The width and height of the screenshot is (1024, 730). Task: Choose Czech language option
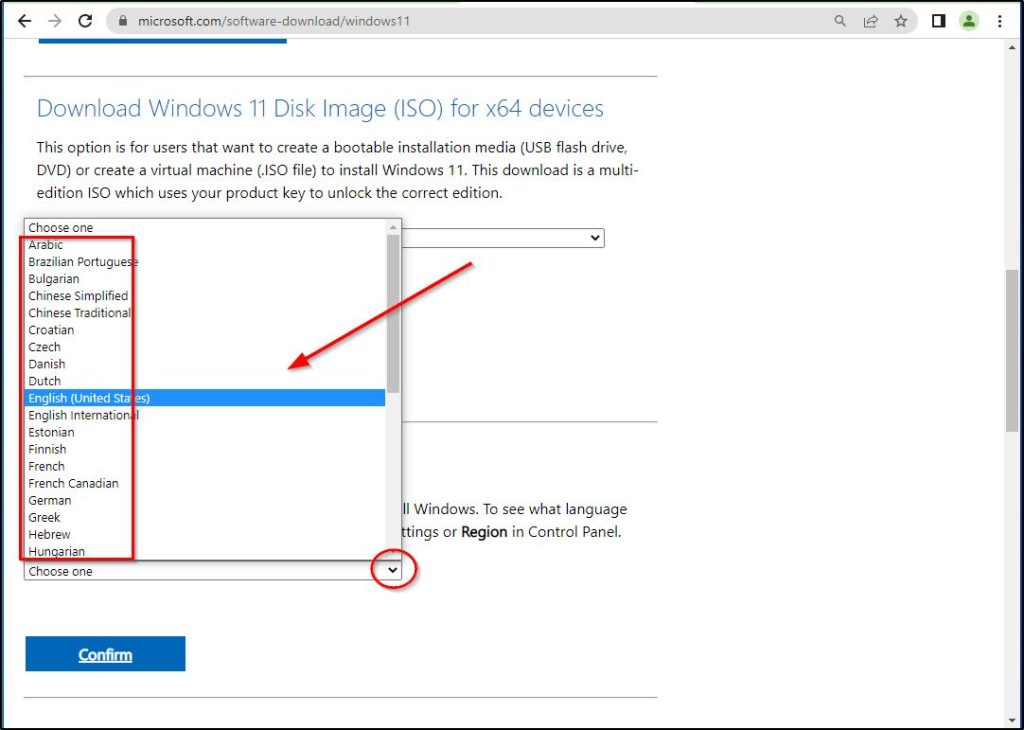pyautogui.click(x=204, y=347)
